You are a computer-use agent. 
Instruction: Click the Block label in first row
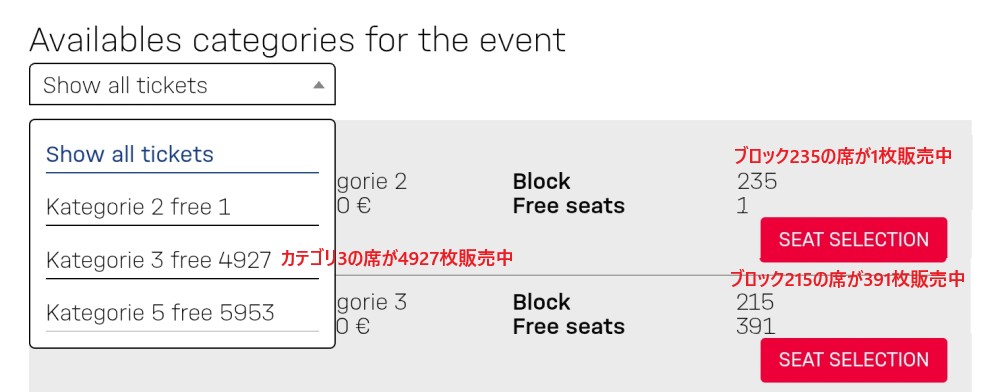541,182
